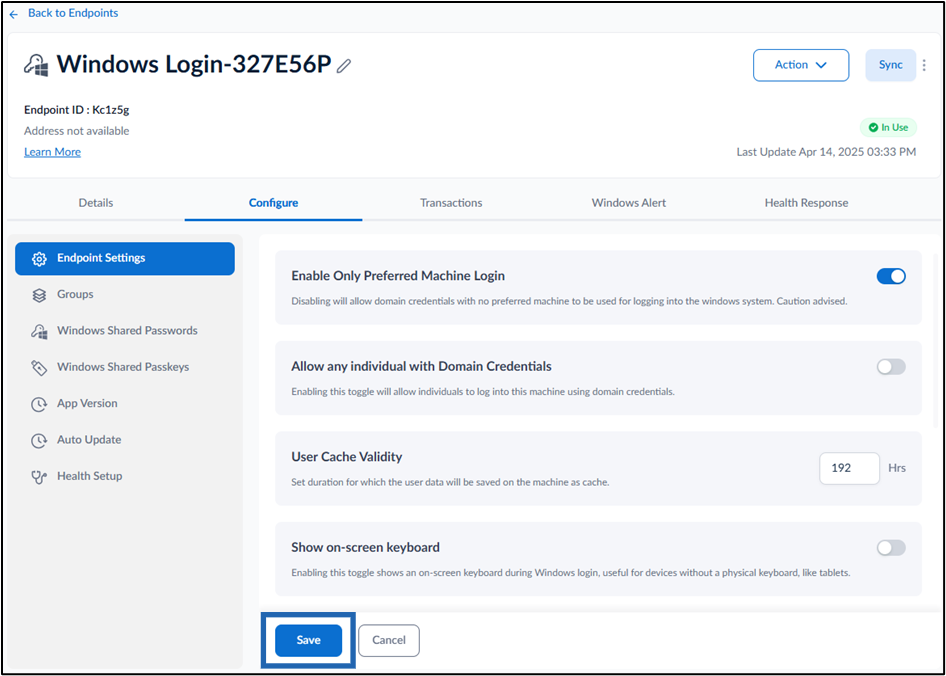Open Groups in the sidebar
946x676 pixels.
(125, 295)
